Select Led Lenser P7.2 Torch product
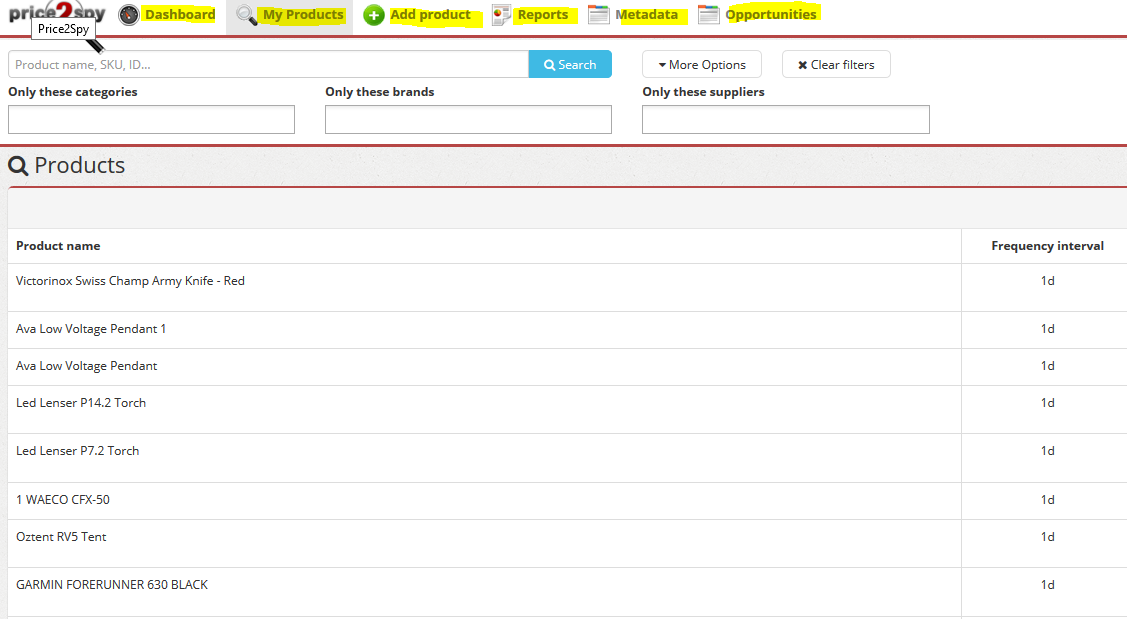The width and height of the screenshot is (1127, 619). (78, 451)
